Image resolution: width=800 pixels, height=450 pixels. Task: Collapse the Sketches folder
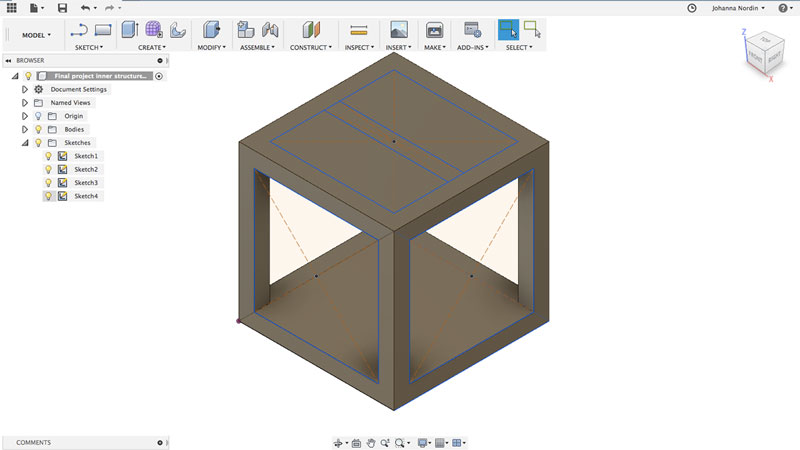pos(24,143)
